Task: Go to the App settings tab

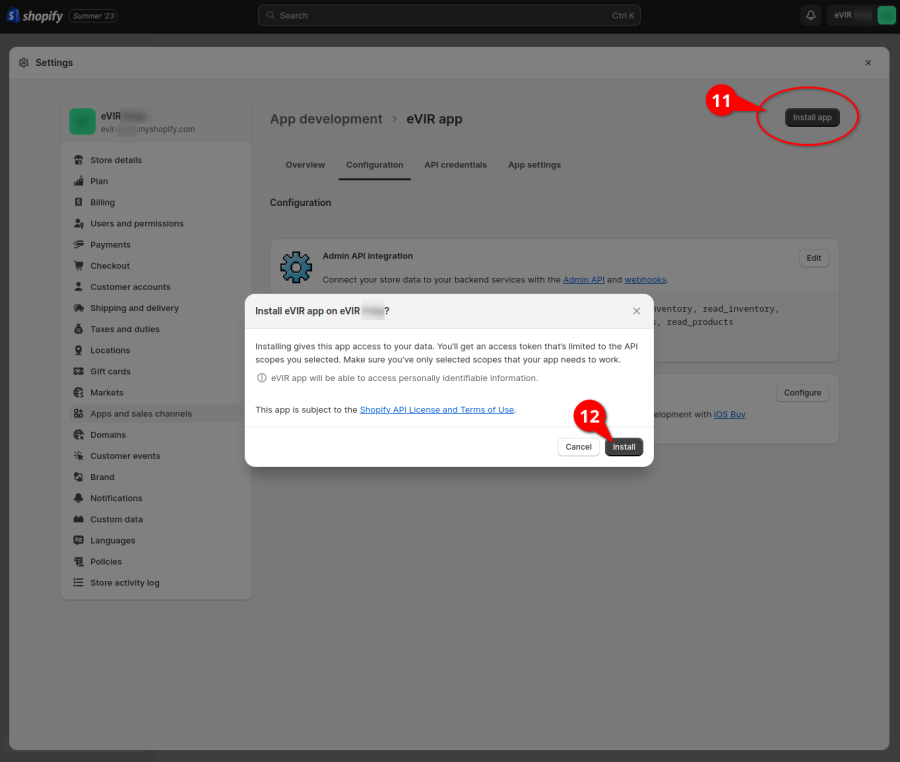Action: [x=534, y=165]
